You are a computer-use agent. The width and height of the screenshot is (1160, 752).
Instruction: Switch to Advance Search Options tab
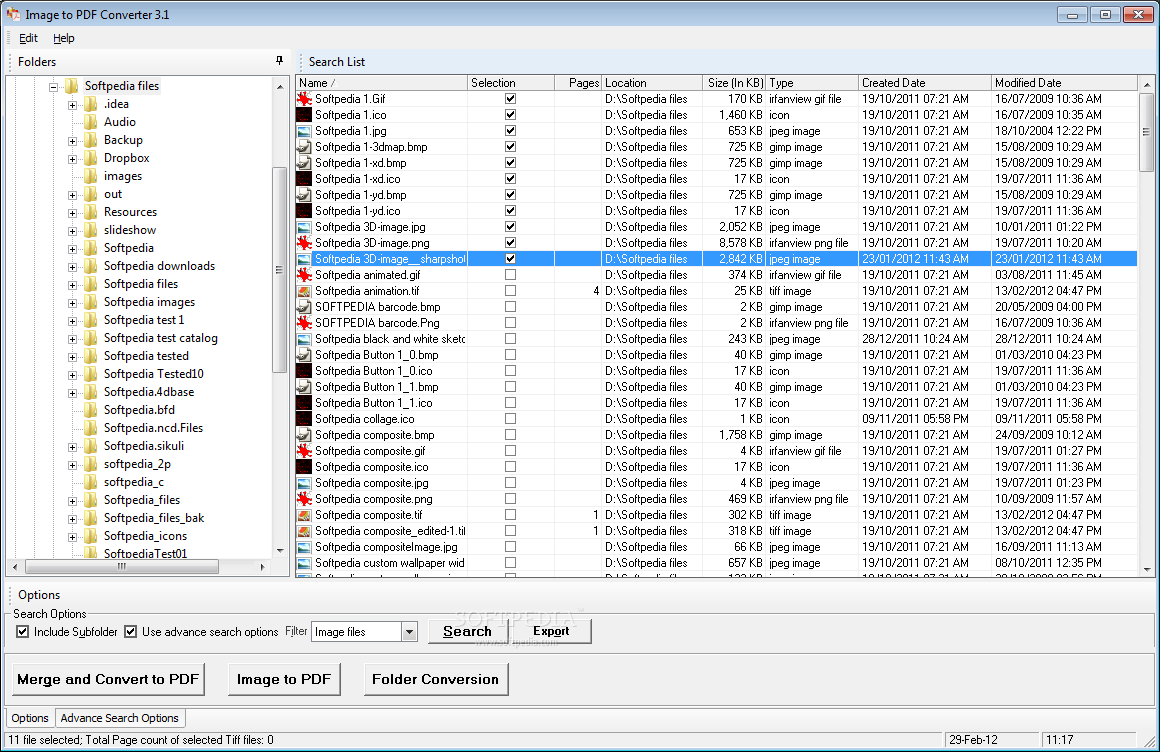click(x=120, y=718)
